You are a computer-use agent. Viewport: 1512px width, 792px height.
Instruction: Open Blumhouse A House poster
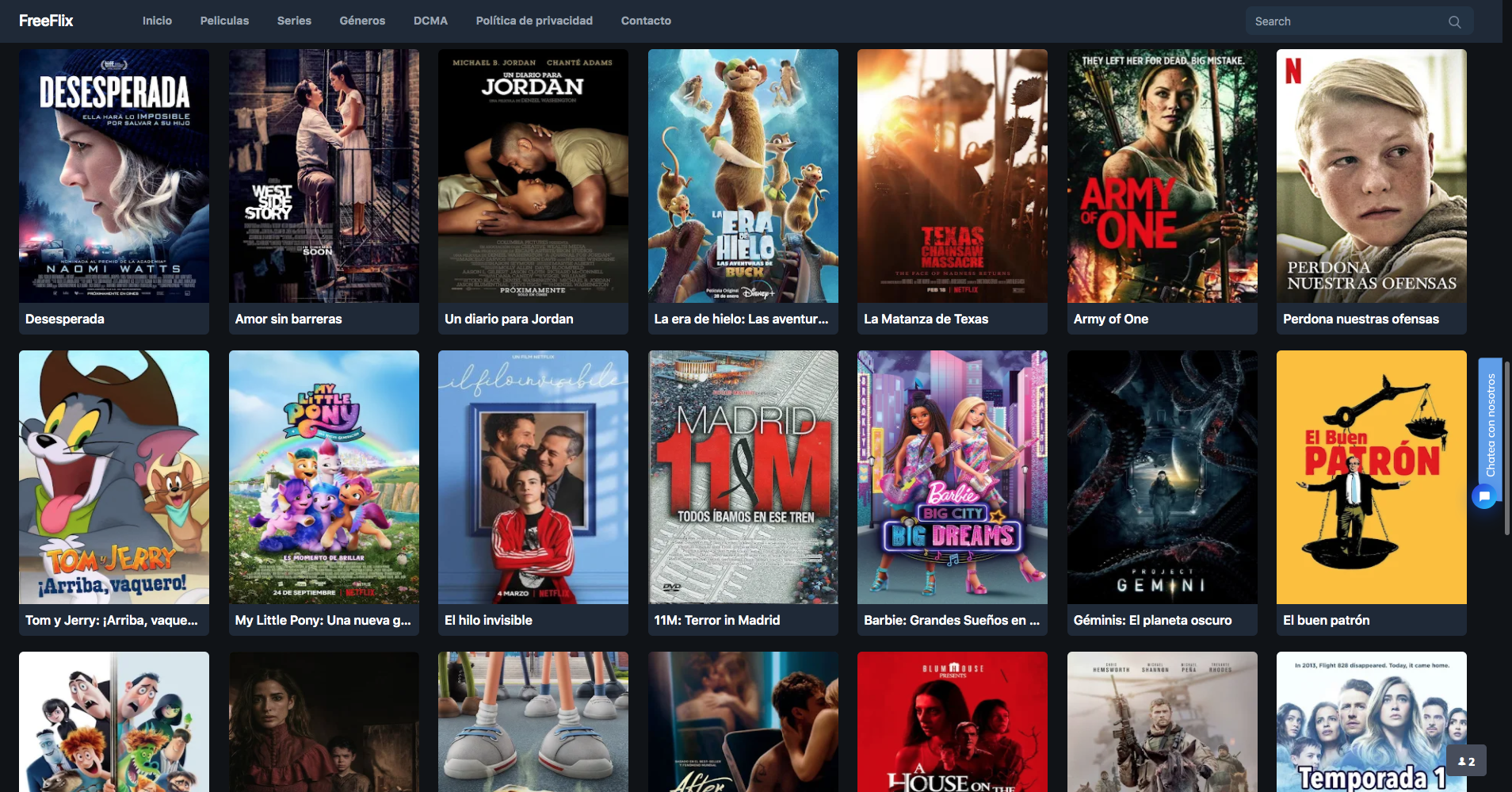[x=953, y=721]
